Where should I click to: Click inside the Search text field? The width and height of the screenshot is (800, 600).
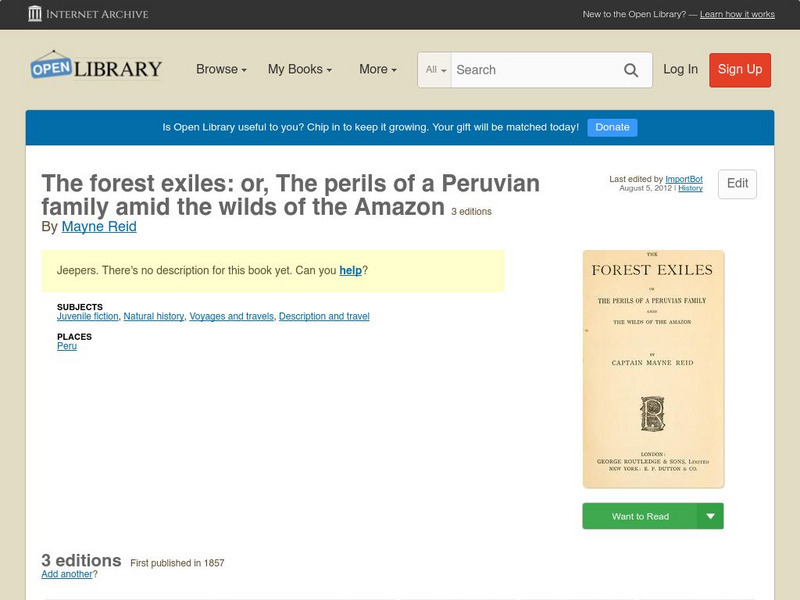pos(535,70)
